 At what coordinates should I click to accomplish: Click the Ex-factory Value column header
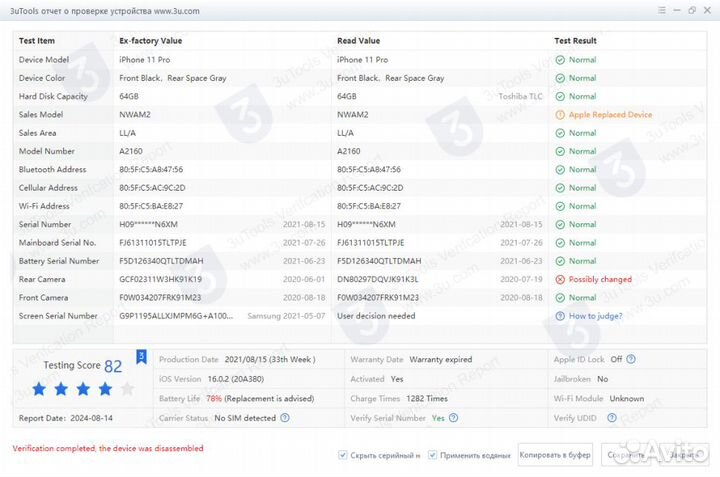pyautogui.click(x=151, y=41)
